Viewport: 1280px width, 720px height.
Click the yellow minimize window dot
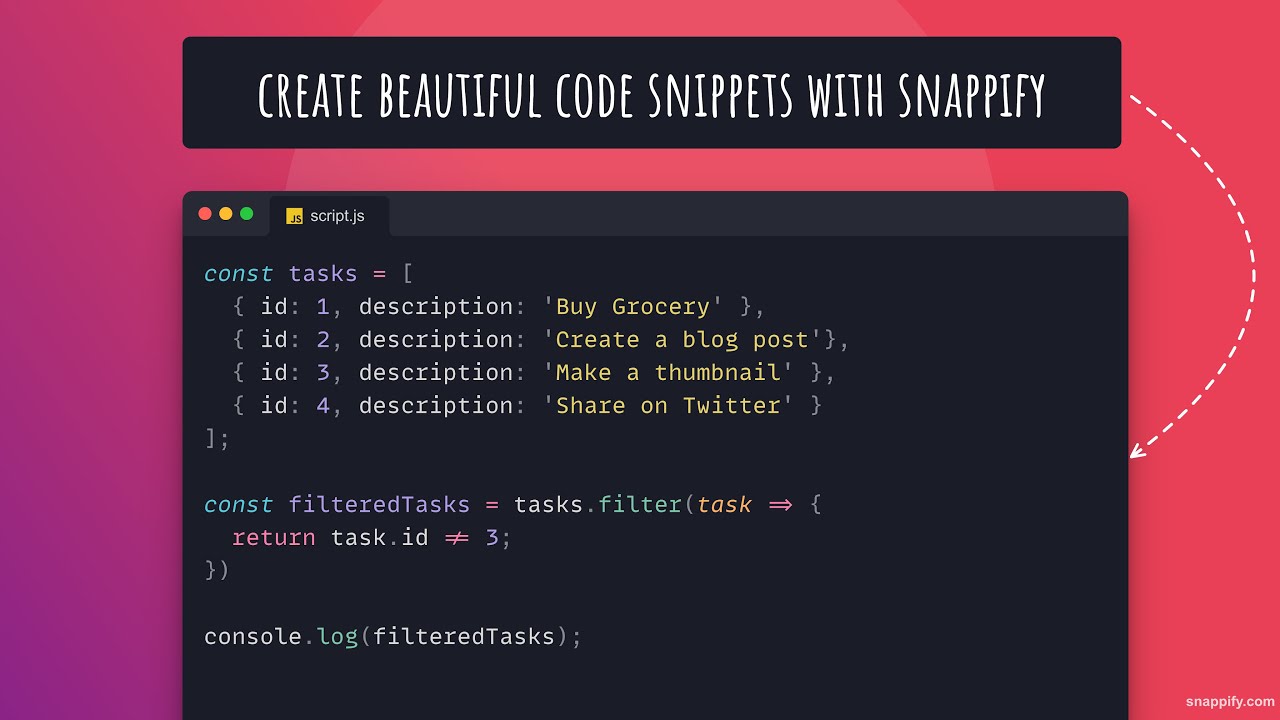(x=225, y=213)
